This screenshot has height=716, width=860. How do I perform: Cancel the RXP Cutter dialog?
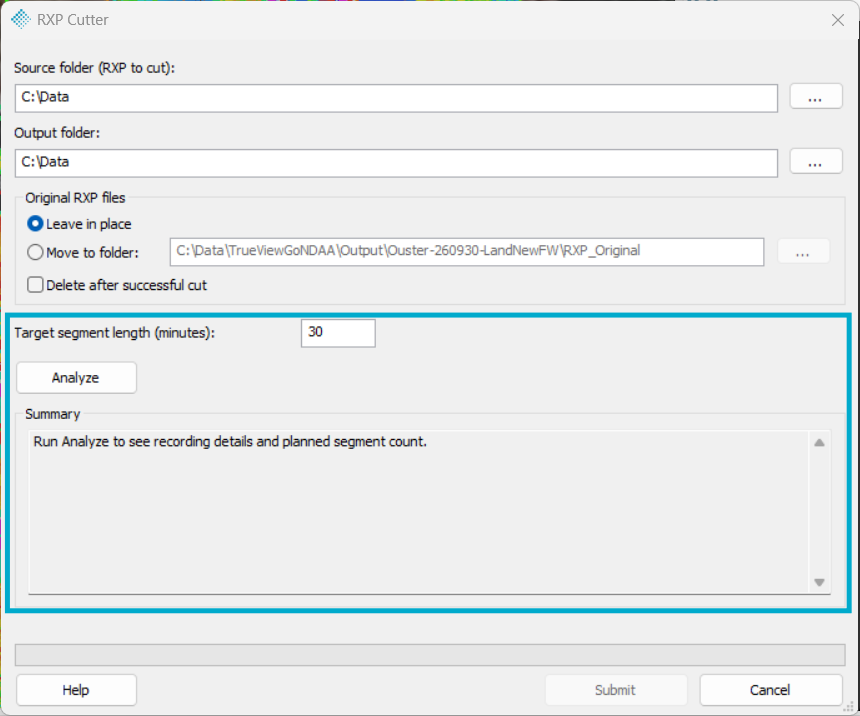pyautogui.click(x=771, y=690)
